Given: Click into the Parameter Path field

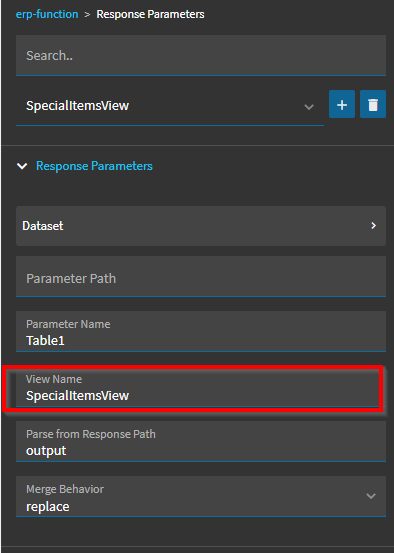Looking at the screenshot, I should click(201, 276).
